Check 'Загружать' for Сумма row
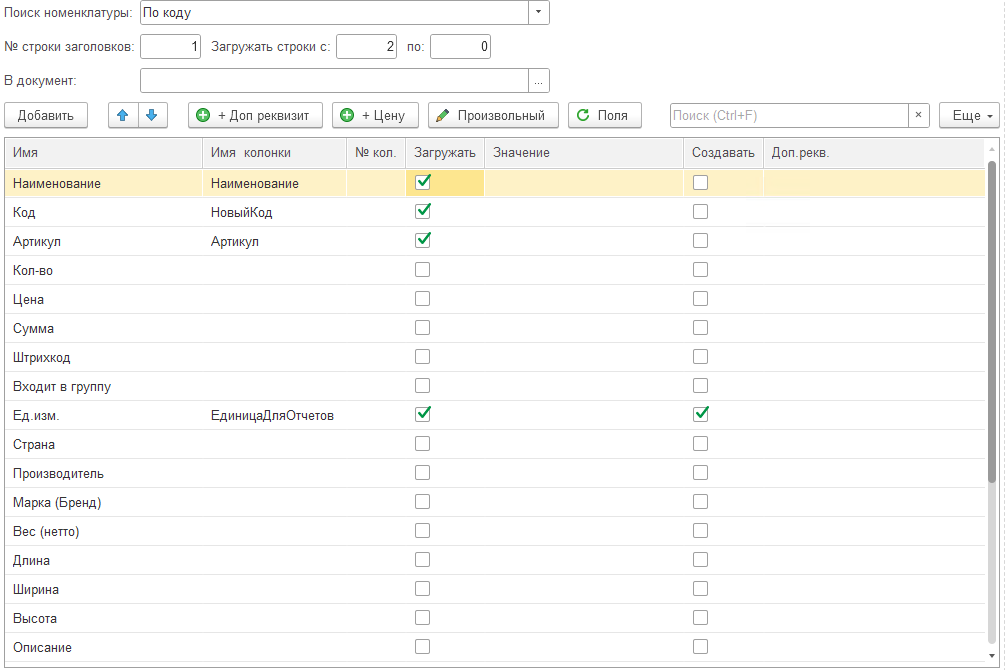This screenshot has width=1005, height=670. coord(422,328)
